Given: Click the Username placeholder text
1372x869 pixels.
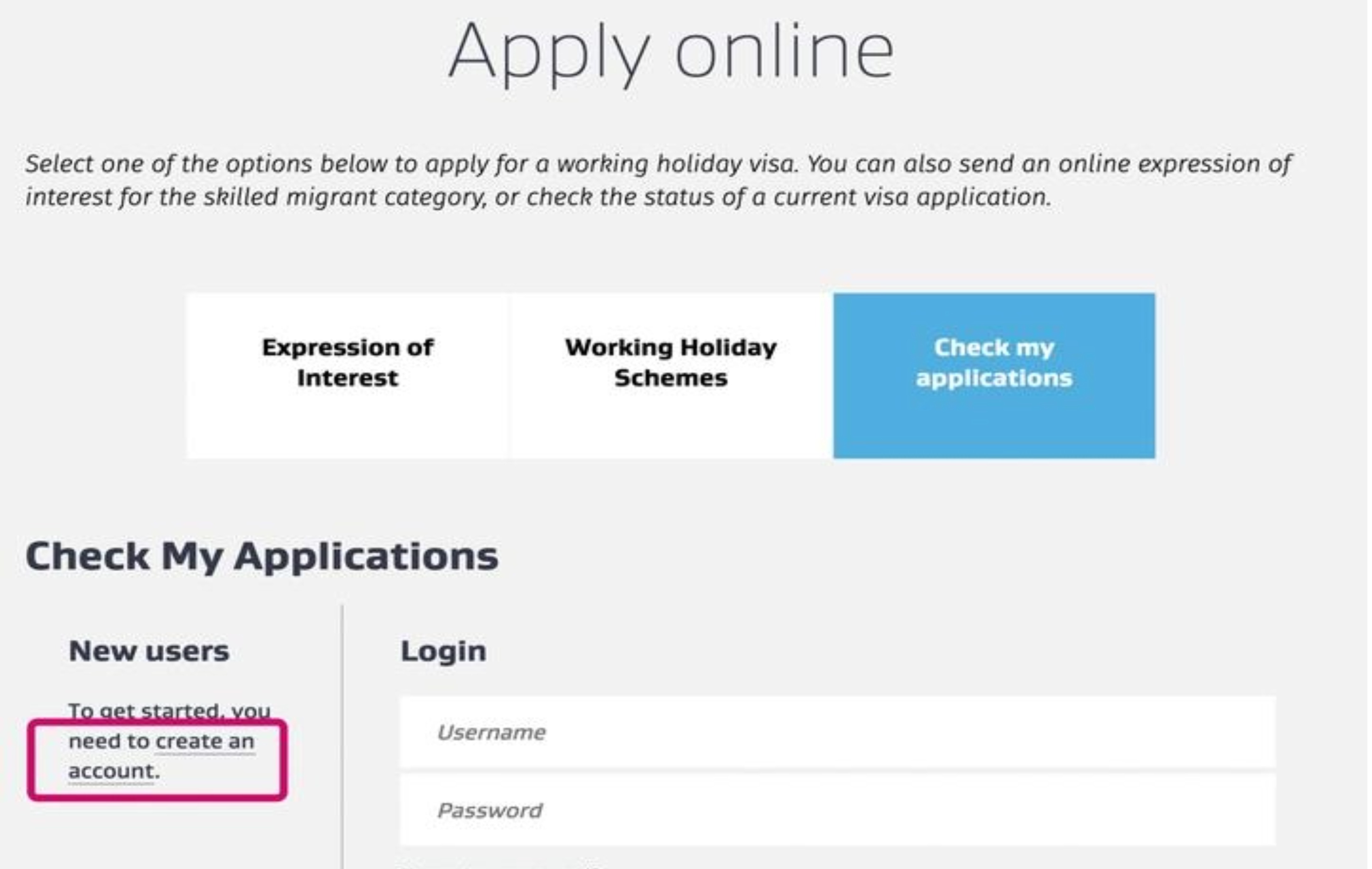Looking at the screenshot, I should pos(491,732).
